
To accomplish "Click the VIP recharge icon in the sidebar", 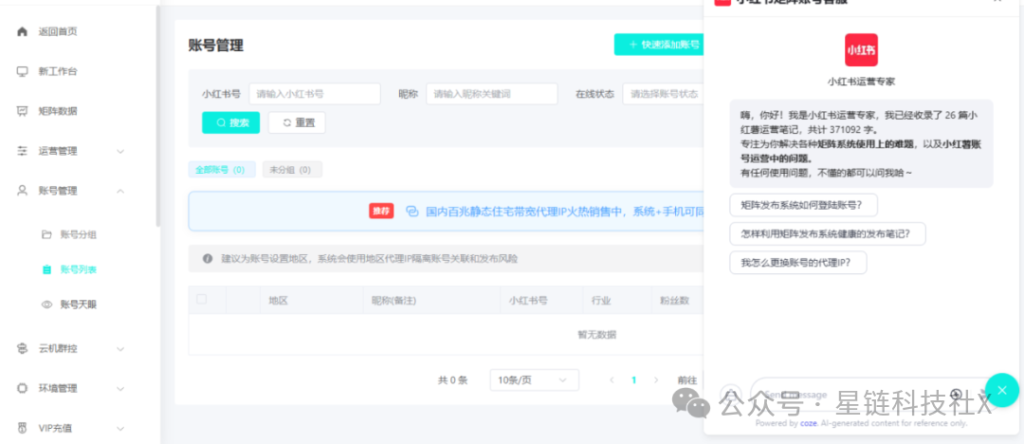I will 22,428.
